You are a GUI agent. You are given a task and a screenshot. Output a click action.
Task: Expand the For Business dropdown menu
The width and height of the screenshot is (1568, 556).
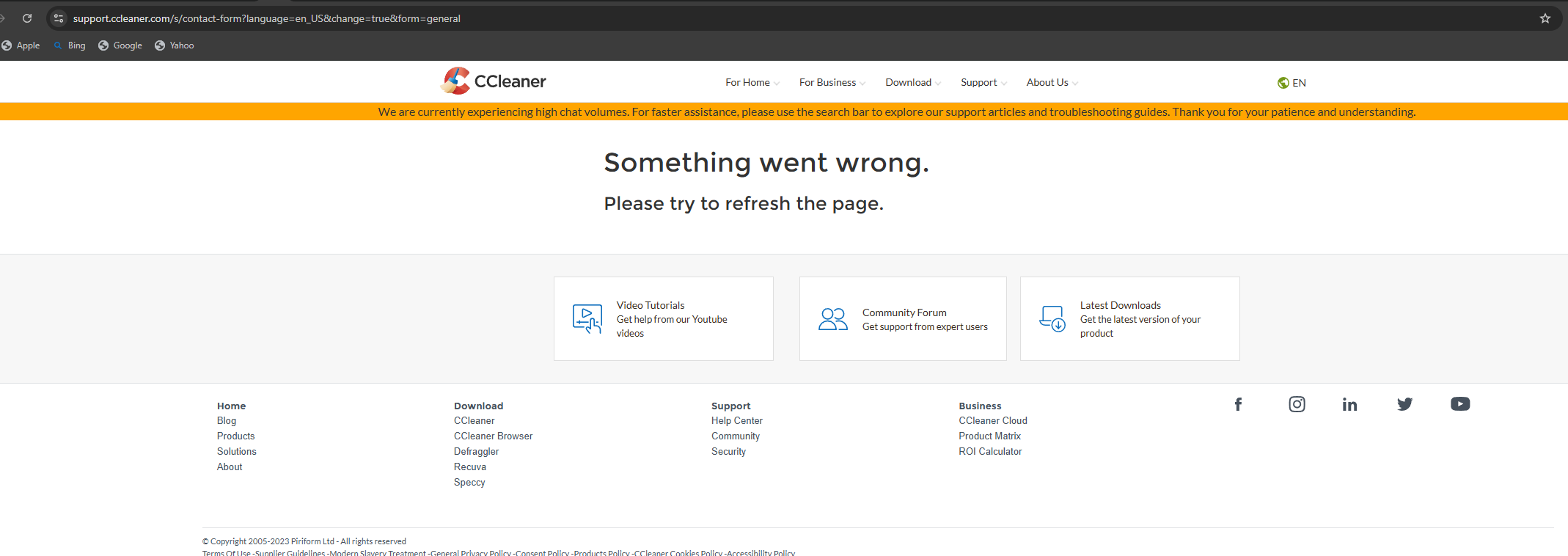832,83
